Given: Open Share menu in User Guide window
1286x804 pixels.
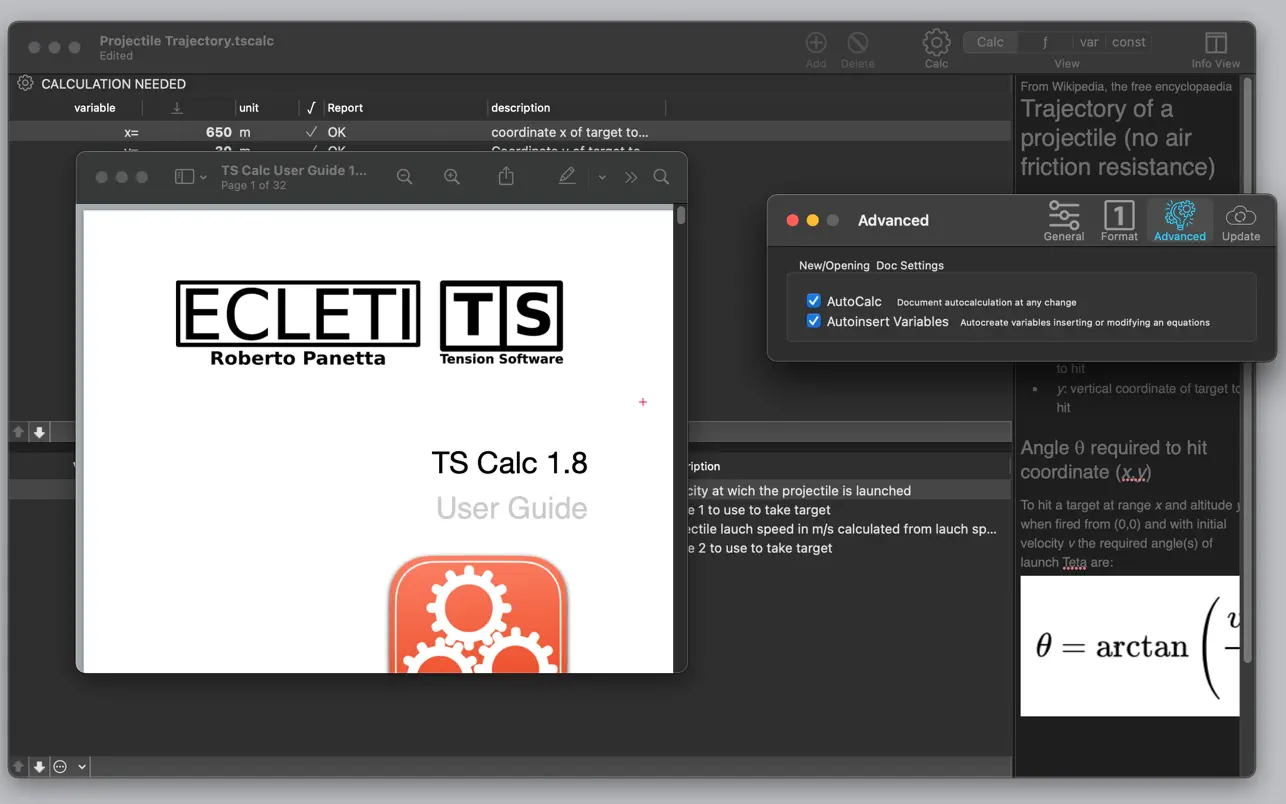Looking at the screenshot, I should click(x=506, y=176).
